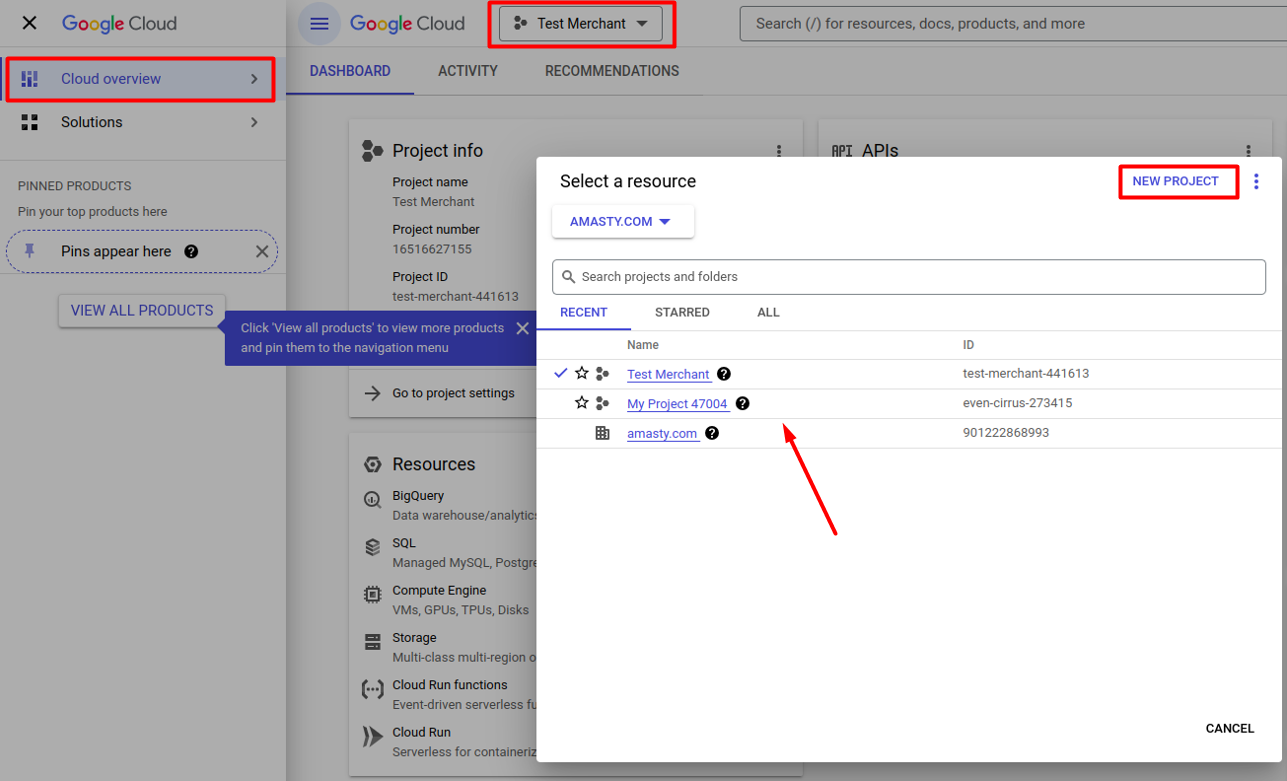The height and width of the screenshot is (781, 1287).
Task: Click the New Project button
Action: click(1176, 181)
